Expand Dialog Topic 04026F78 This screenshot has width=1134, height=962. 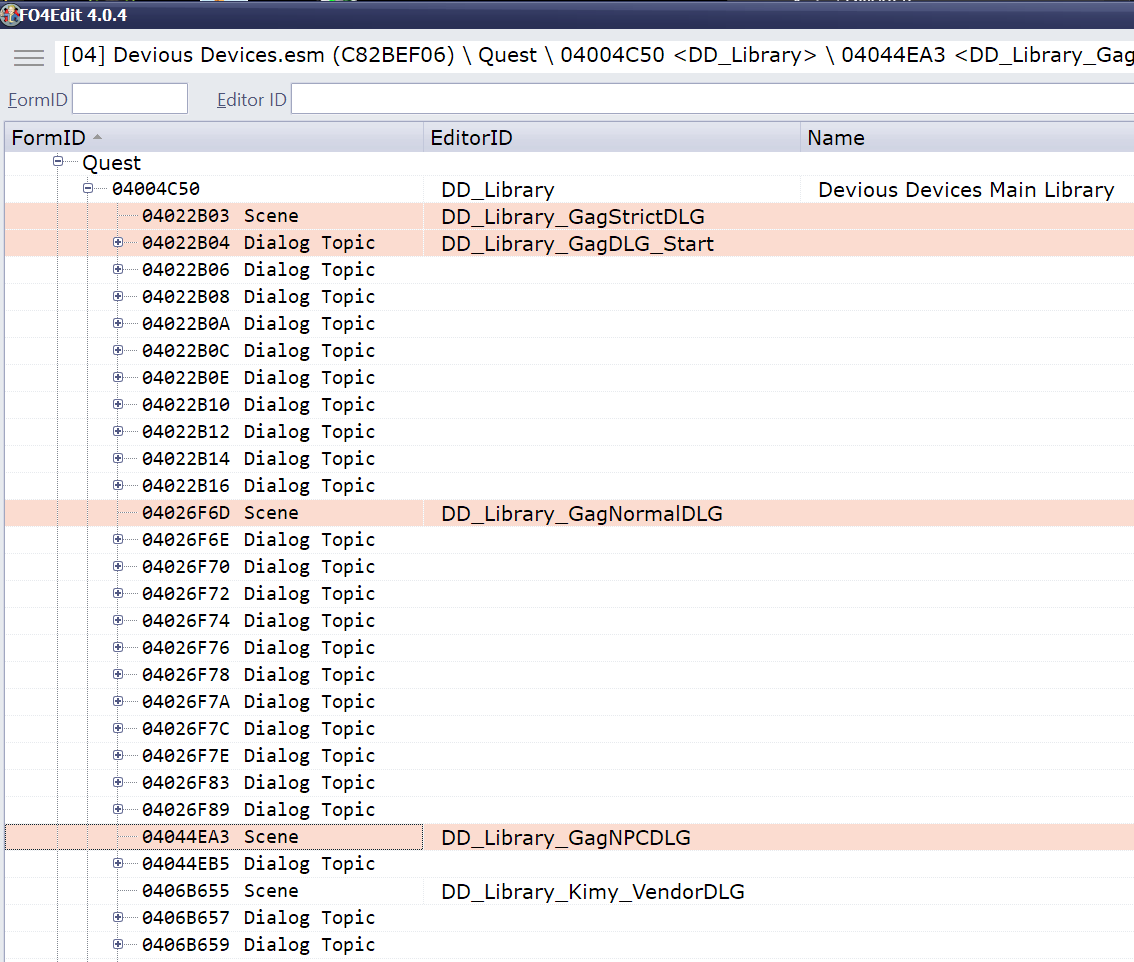click(118, 674)
